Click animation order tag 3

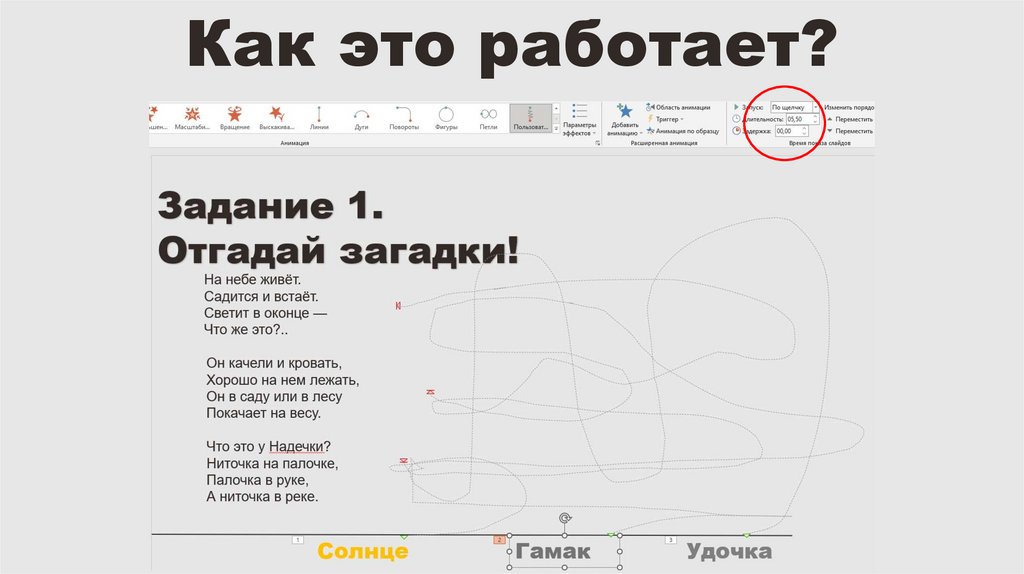[671, 539]
